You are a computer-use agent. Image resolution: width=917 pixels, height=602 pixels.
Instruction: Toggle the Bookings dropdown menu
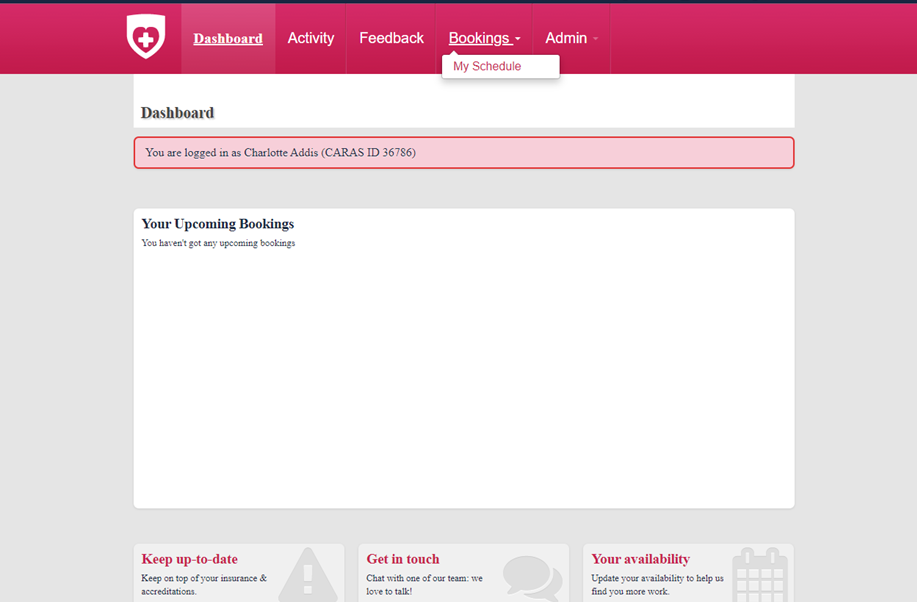[x=484, y=38]
